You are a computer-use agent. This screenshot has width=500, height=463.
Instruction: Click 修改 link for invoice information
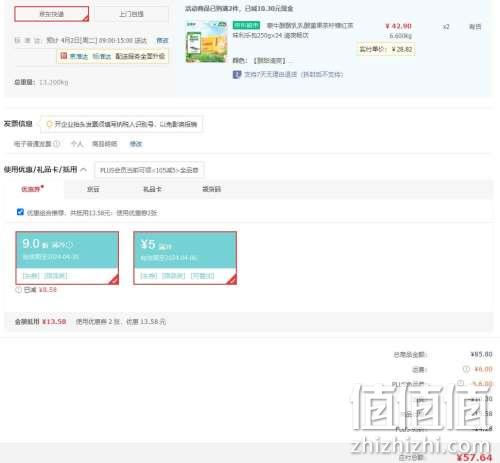pyautogui.click(x=136, y=144)
